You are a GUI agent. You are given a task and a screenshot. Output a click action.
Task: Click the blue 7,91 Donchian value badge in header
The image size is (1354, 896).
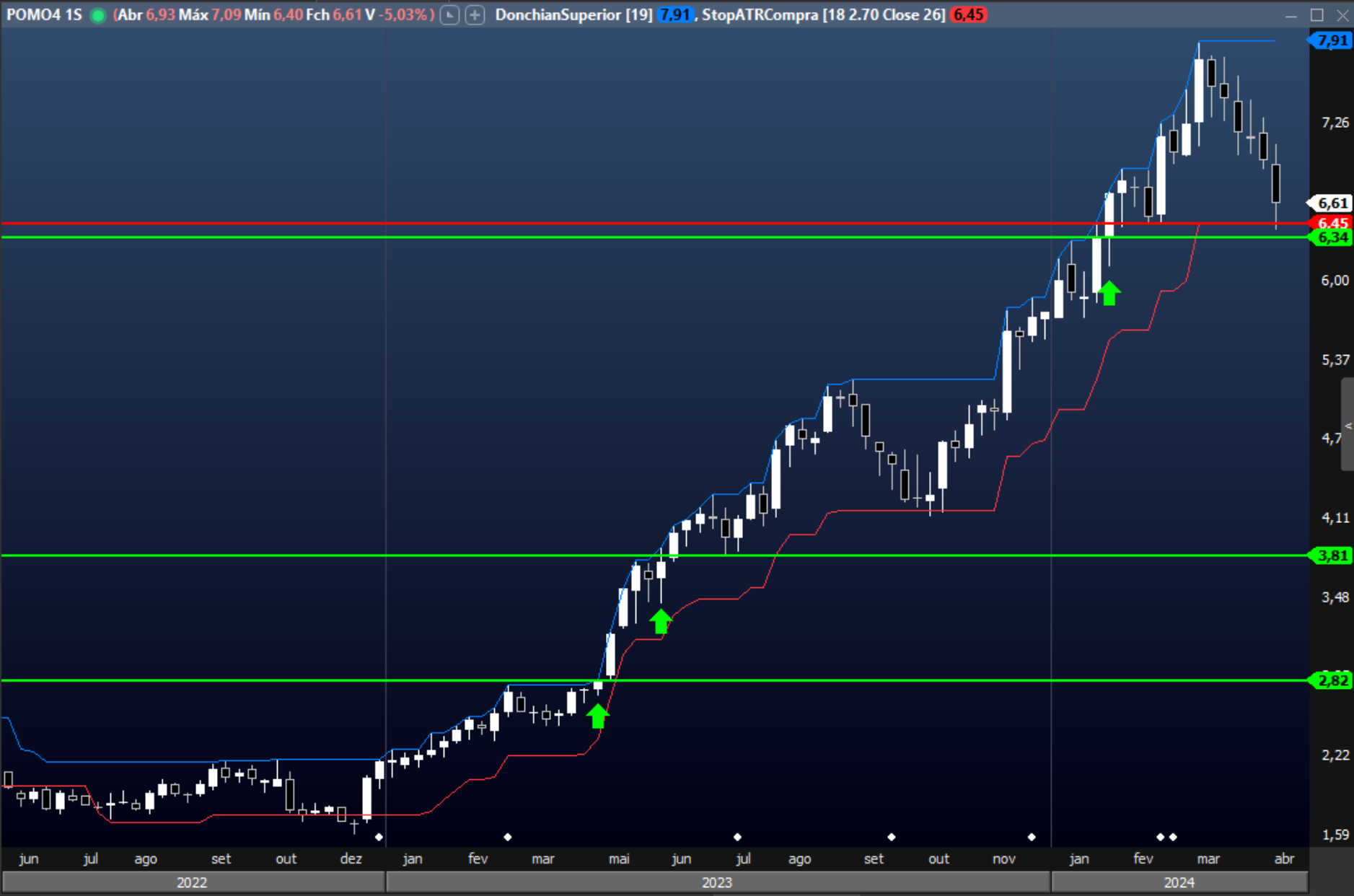(x=674, y=15)
